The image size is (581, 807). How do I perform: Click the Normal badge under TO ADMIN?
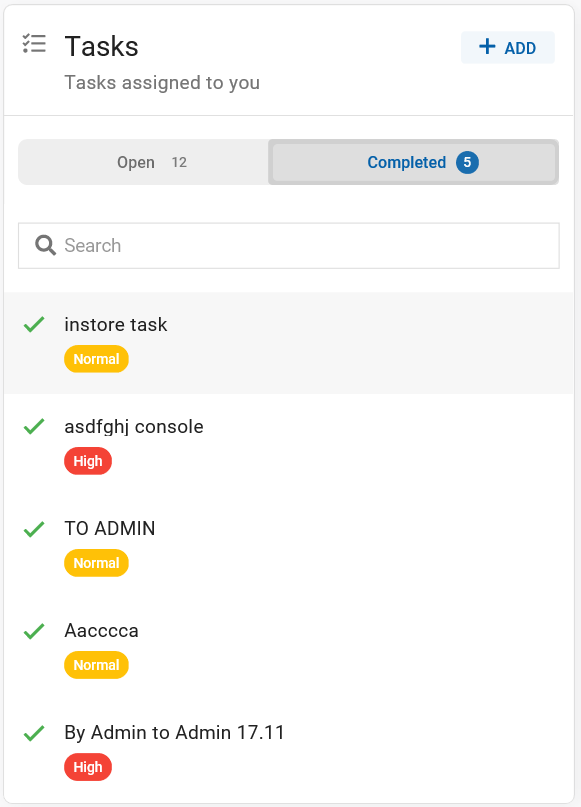pos(96,563)
